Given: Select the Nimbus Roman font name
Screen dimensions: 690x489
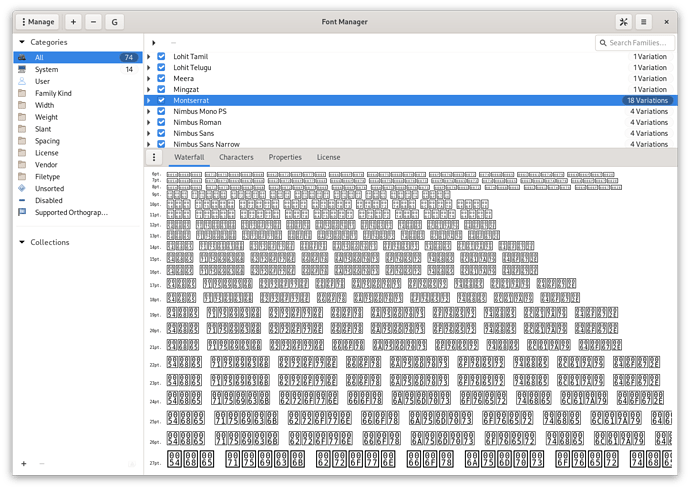Looking at the screenshot, I should click(x=197, y=122).
